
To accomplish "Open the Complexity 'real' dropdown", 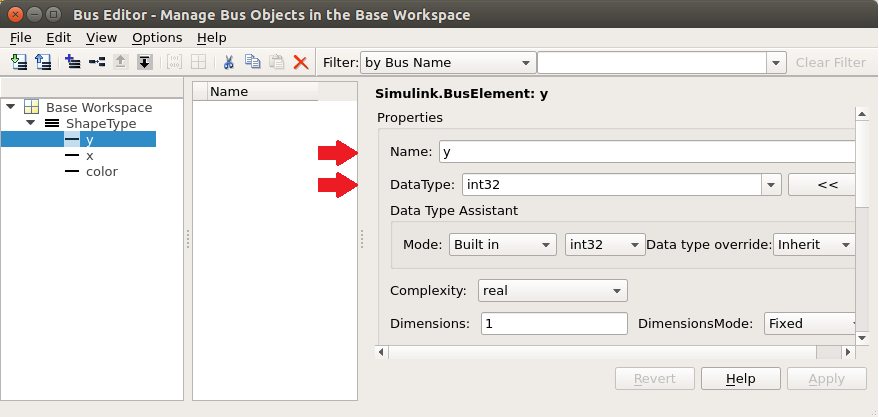I will [x=553, y=290].
